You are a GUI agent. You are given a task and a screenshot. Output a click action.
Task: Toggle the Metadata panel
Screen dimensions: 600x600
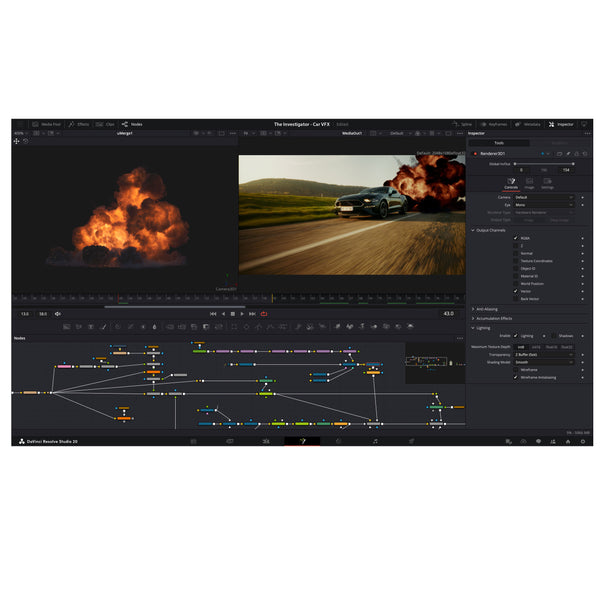click(x=528, y=124)
